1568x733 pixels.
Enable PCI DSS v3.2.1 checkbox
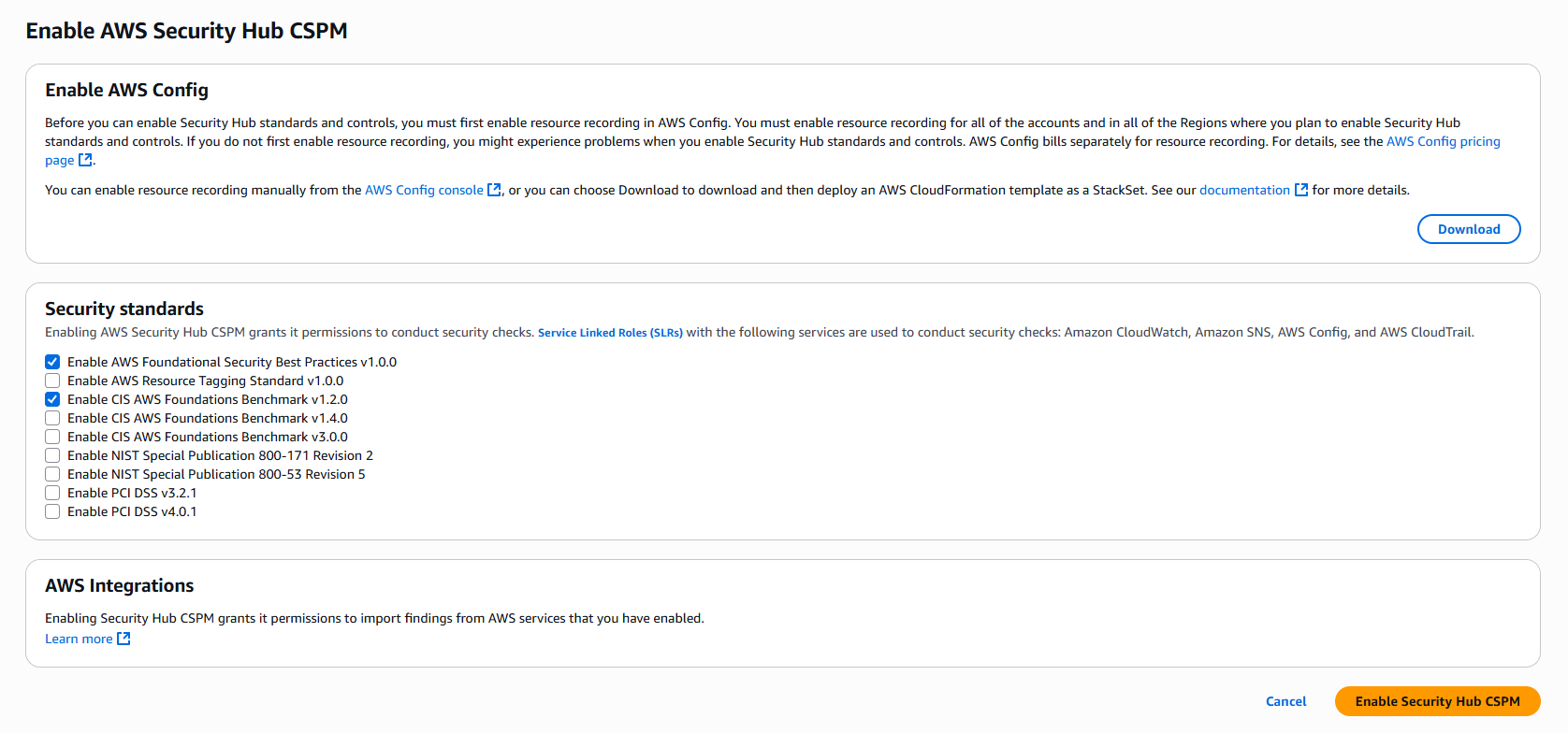pos(52,493)
